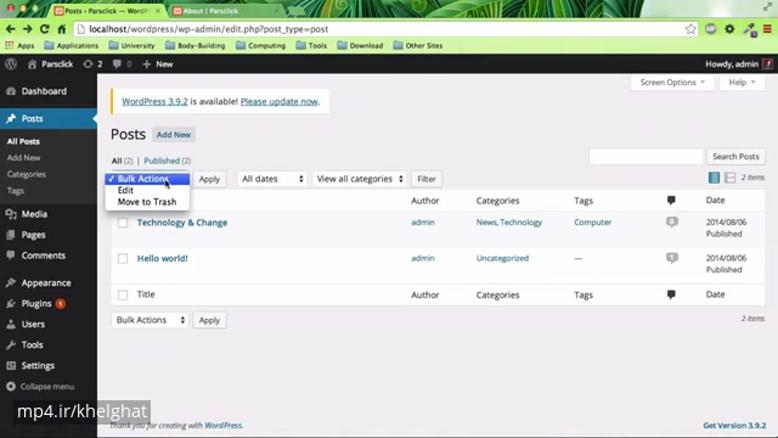This screenshot has height=438, width=778.
Task: Open Tags under Posts in sidebar
Action: (x=15, y=190)
